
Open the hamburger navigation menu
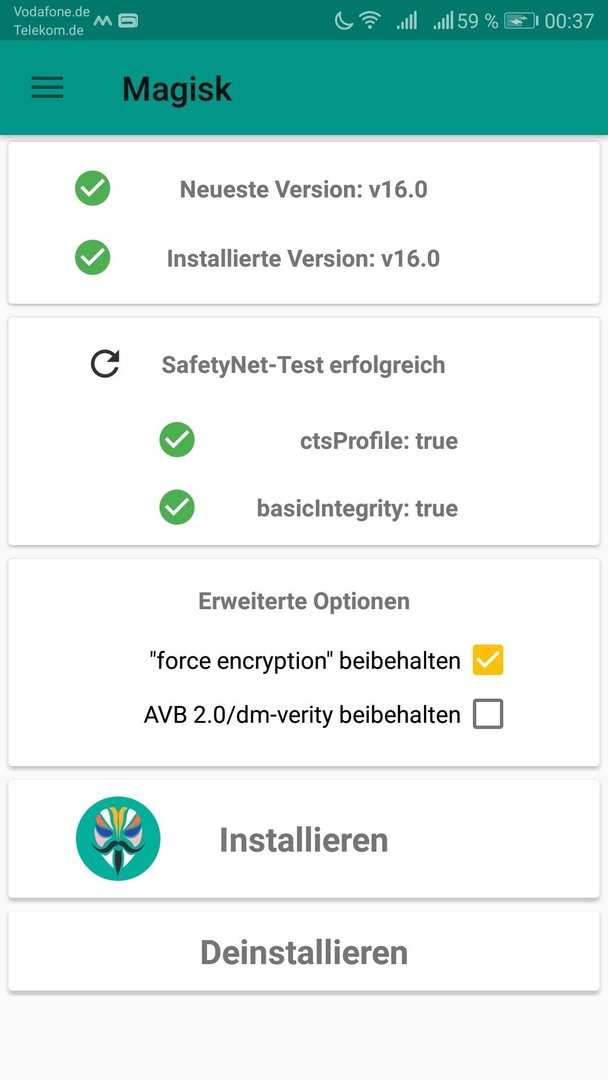(x=48, y=88)
